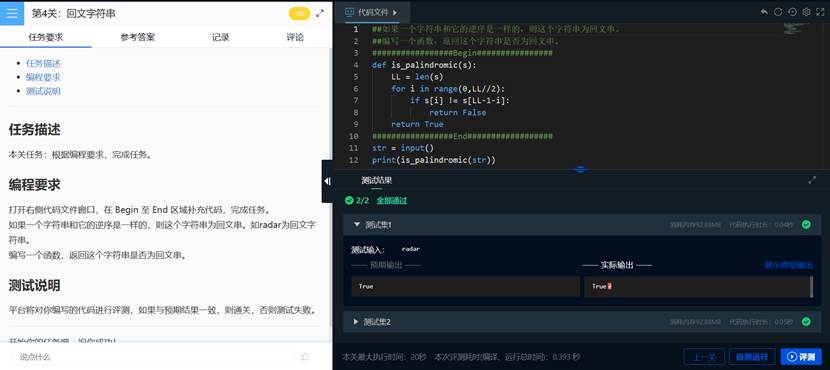Click the restore history icon in the editor toolbar
830x370 pixels.
(792, 12)
